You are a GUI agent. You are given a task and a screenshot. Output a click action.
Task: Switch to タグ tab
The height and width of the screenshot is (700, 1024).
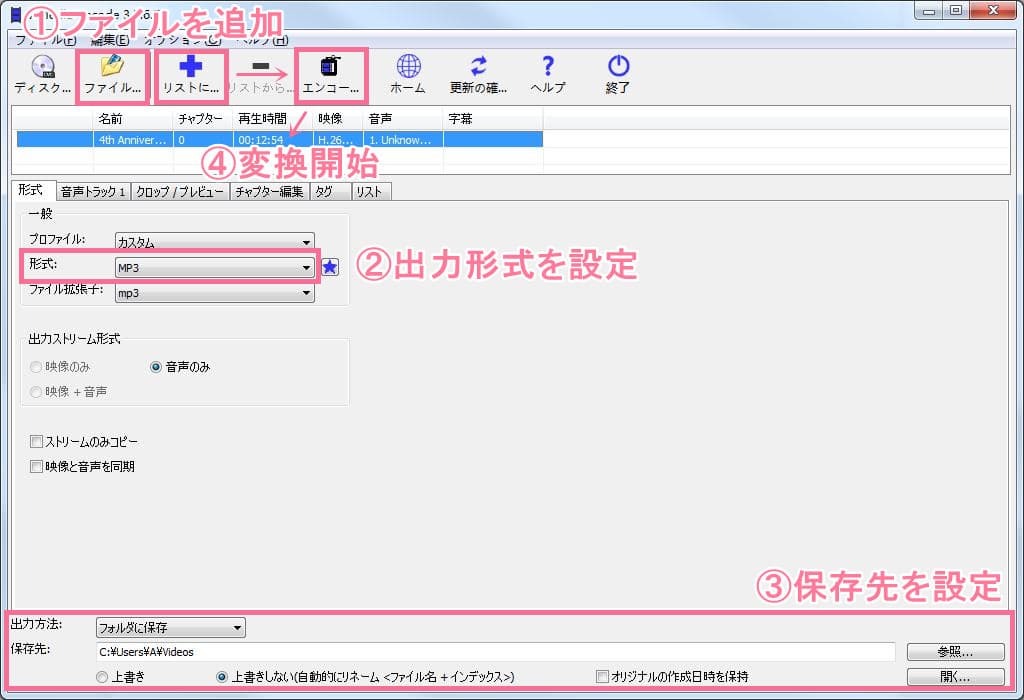click(x=330, y=191)
